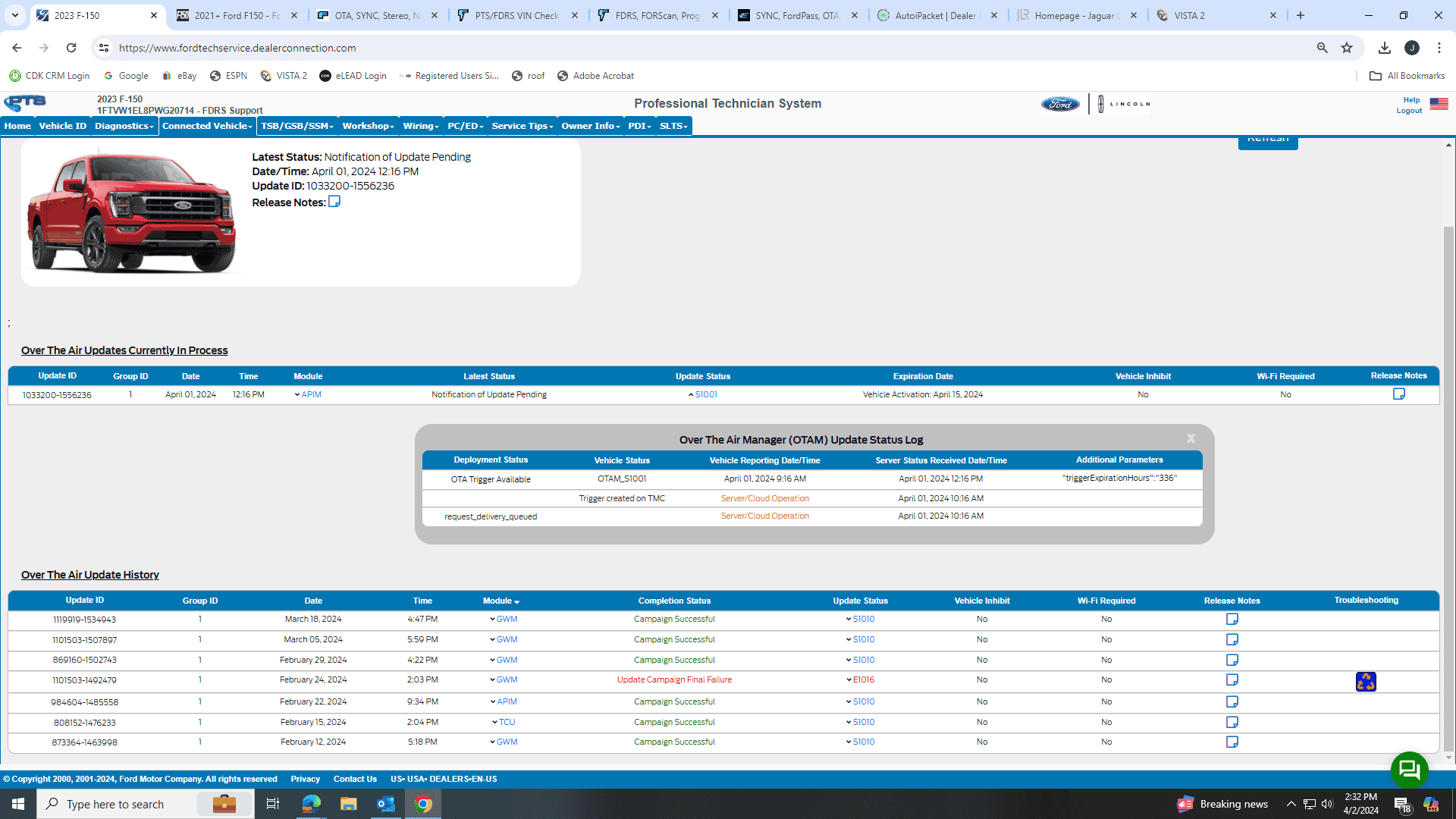
Task: Click the Logout link
Action: (1409, 111)
